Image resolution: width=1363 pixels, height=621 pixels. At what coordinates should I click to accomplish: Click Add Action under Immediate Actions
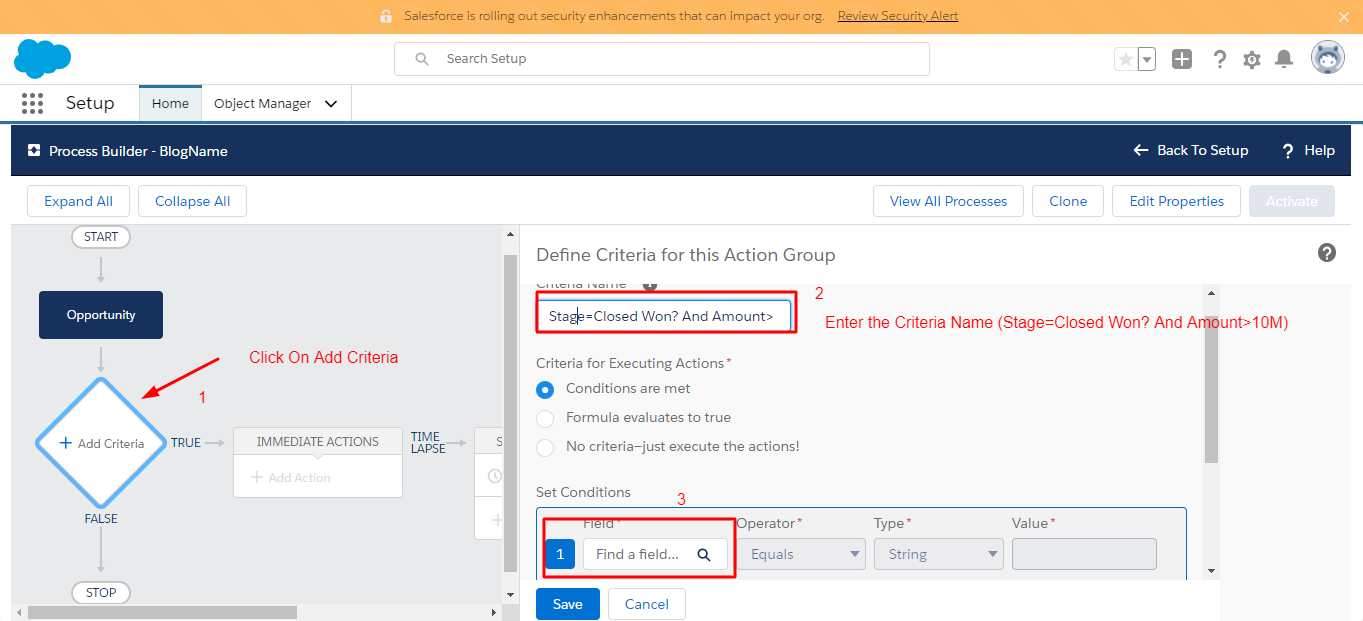point(291,478)
